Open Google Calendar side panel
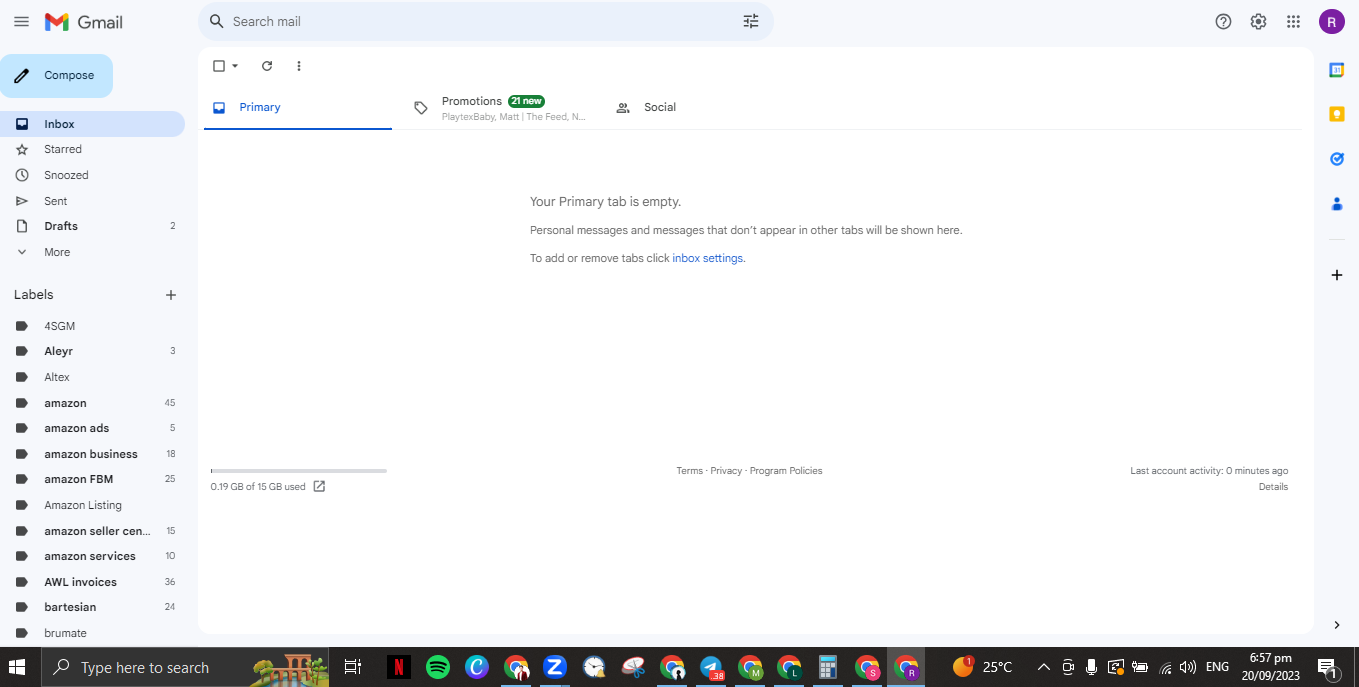Viewport: 1359px width, 687px height. tap(1336, 70)
